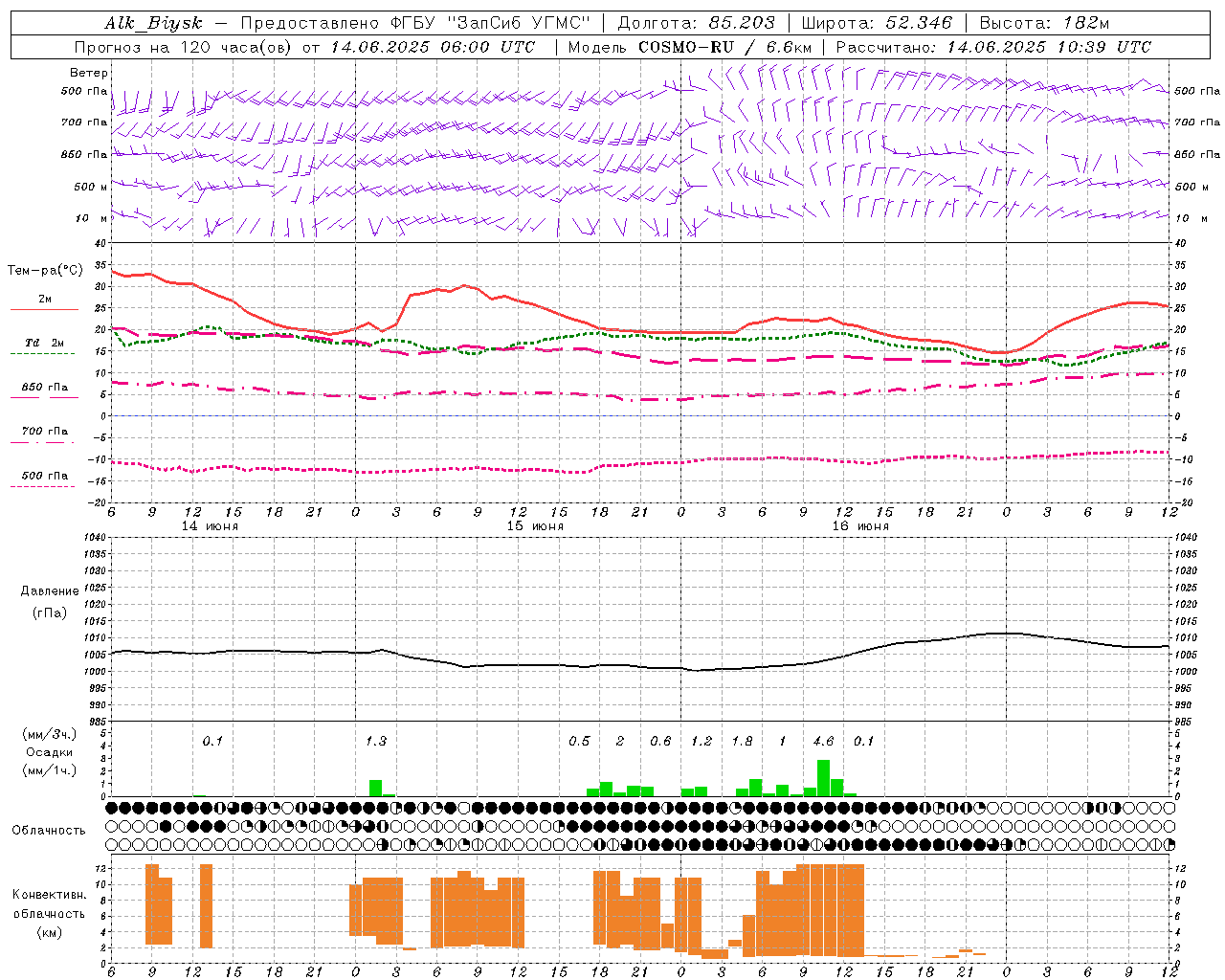Click the 0.5 precipitation total

coord(579,741)
